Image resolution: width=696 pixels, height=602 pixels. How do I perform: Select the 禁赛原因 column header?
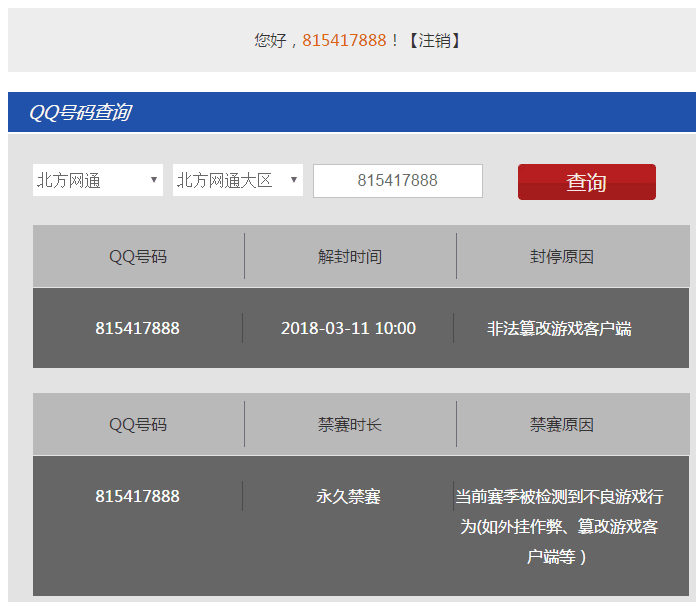[562, 425]
